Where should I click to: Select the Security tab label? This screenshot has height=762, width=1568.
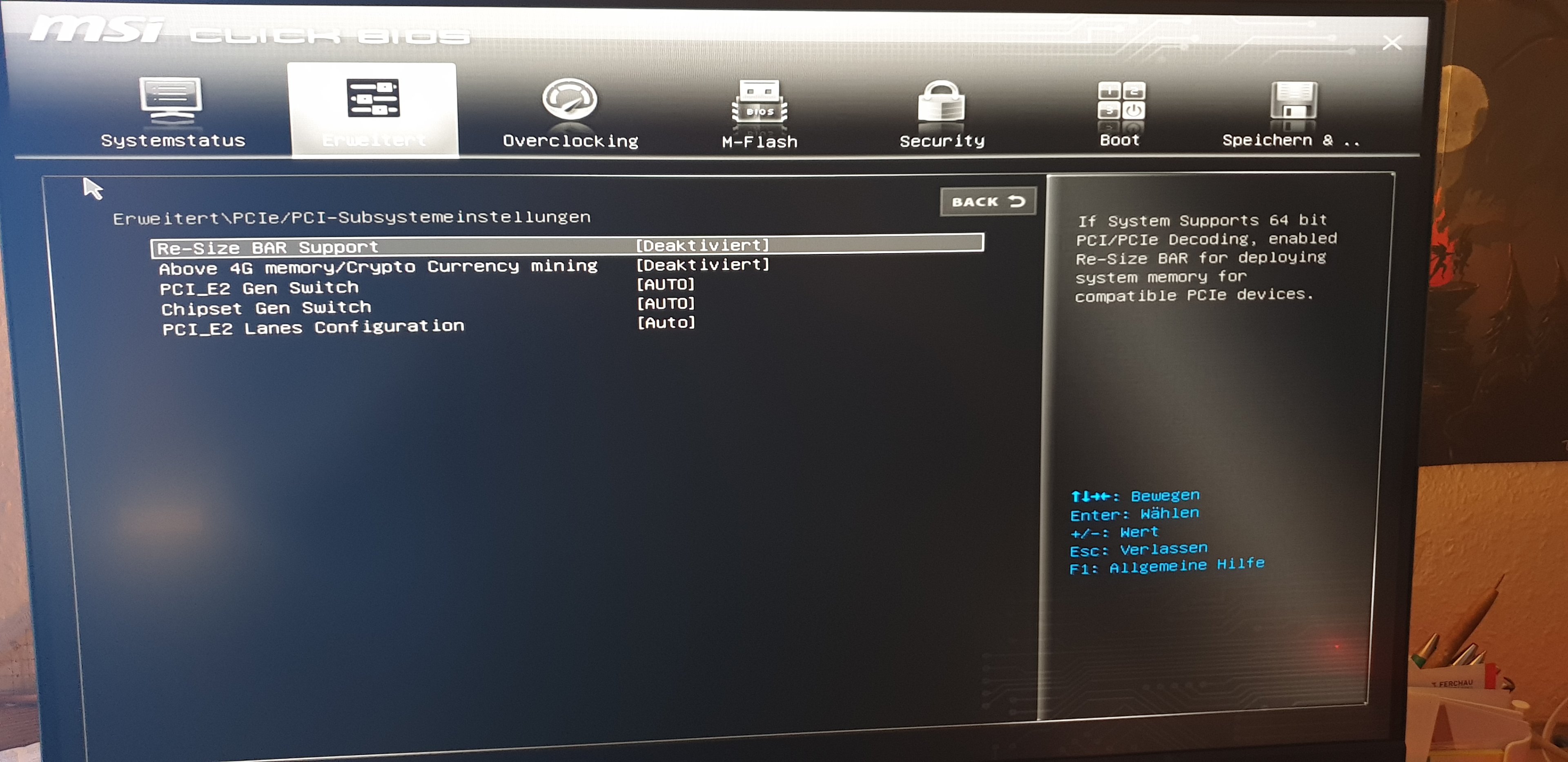pyautogui.click(x=942, y=141)
